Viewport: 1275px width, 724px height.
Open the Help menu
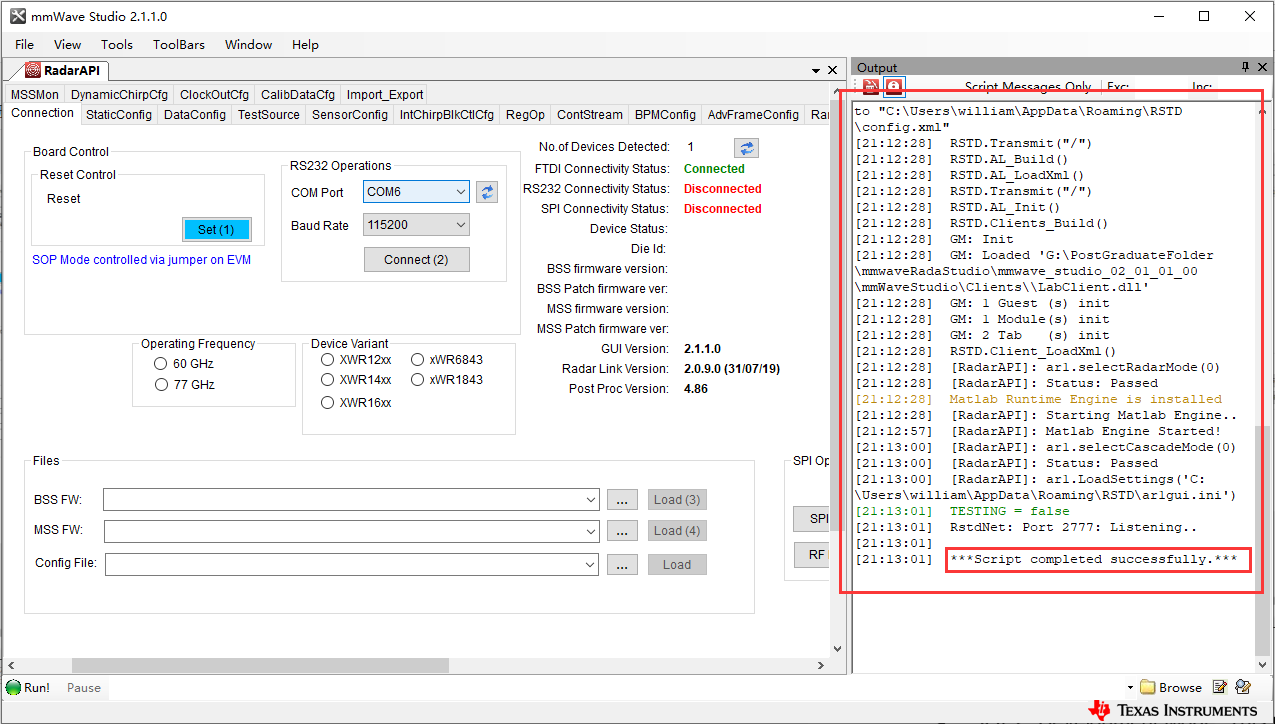coord(305,44)
